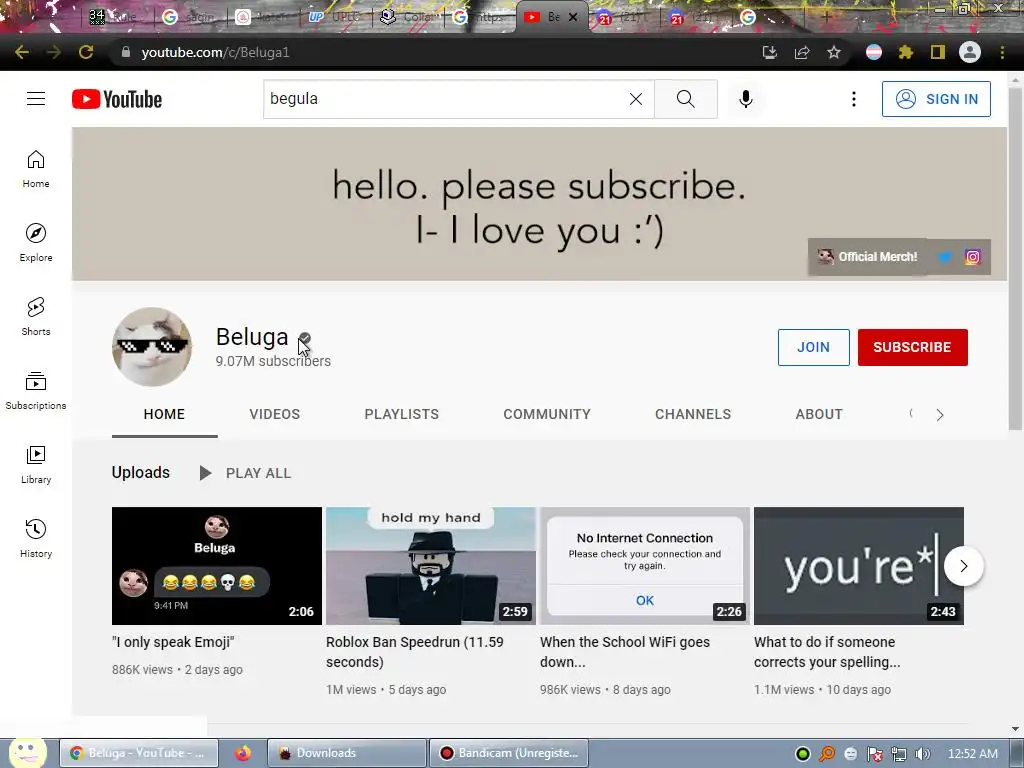Click the volume speaker tray icon
Image resolution: width=1024 pixels, height=768 pixels.
coord(923,754)
